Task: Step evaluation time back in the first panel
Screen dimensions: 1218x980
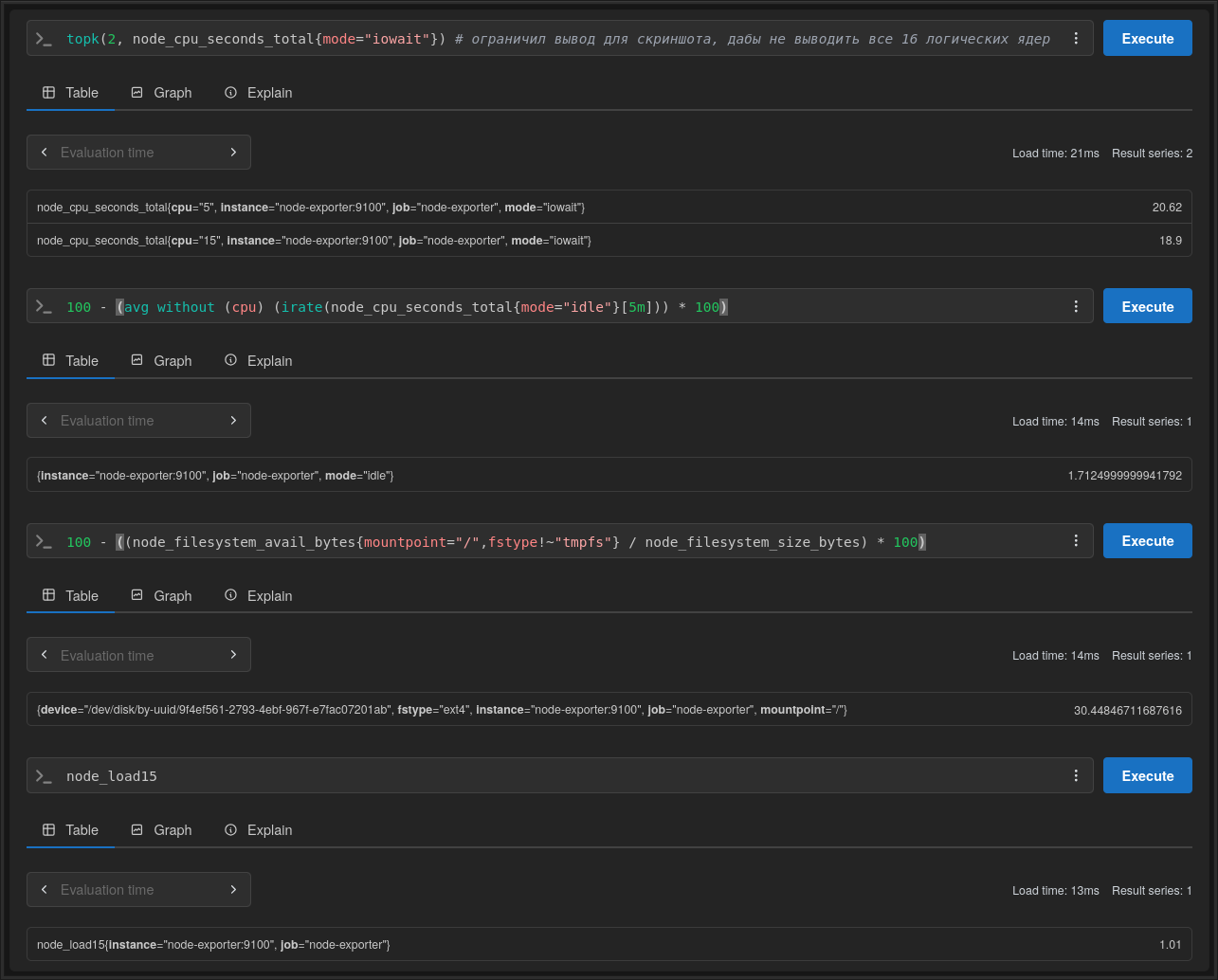Action: pos(44,153)
